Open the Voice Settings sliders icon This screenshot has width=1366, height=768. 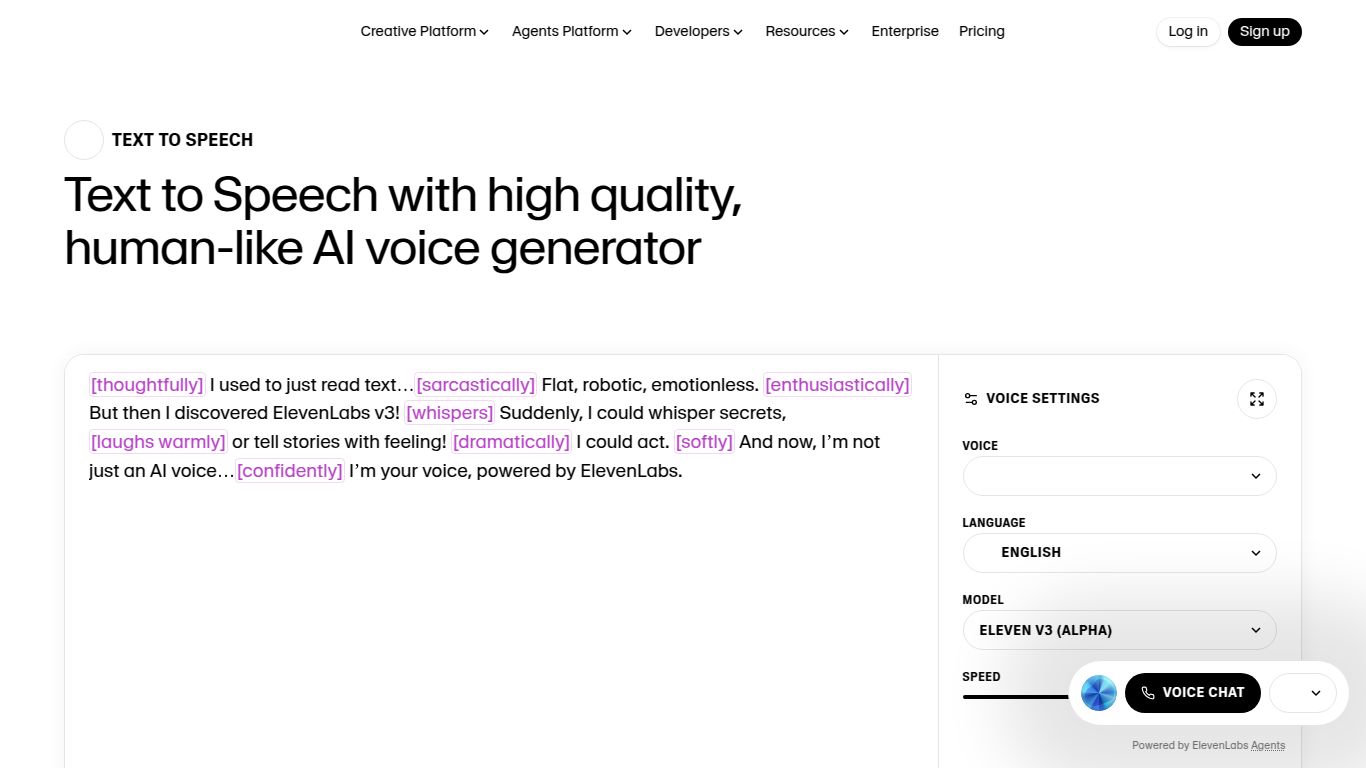[x=970, y=398]
